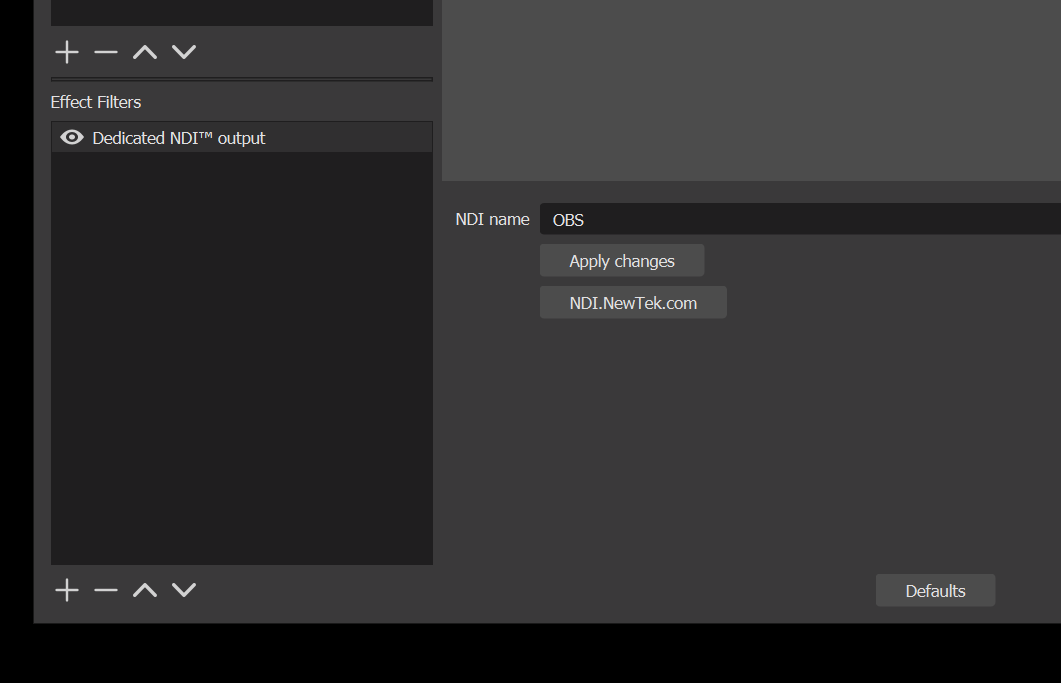The image size is (1061, 683).
Task: Move effect filter down
Action: [184, 590]
